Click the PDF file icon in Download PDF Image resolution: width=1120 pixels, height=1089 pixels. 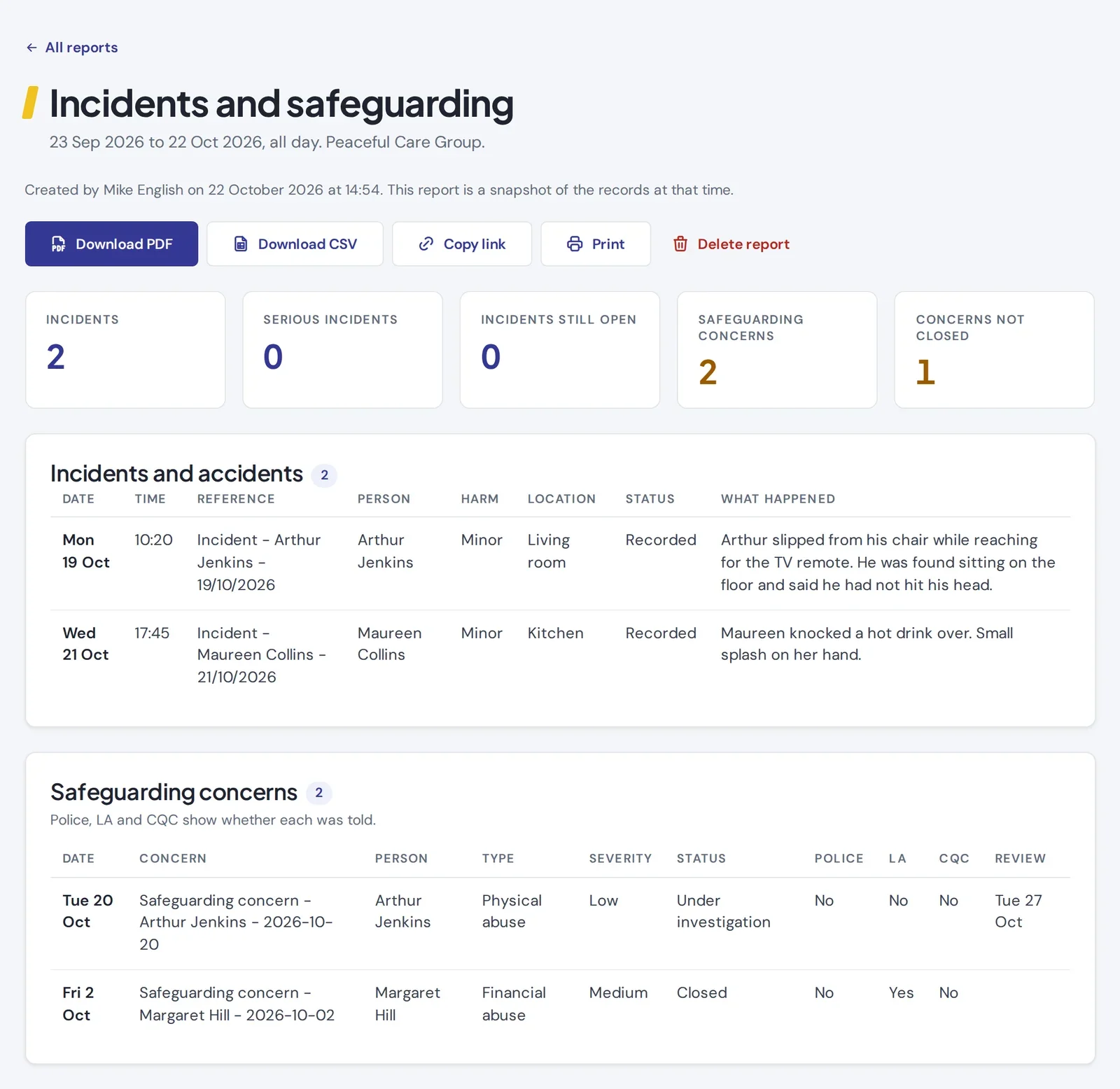point(58,244)
